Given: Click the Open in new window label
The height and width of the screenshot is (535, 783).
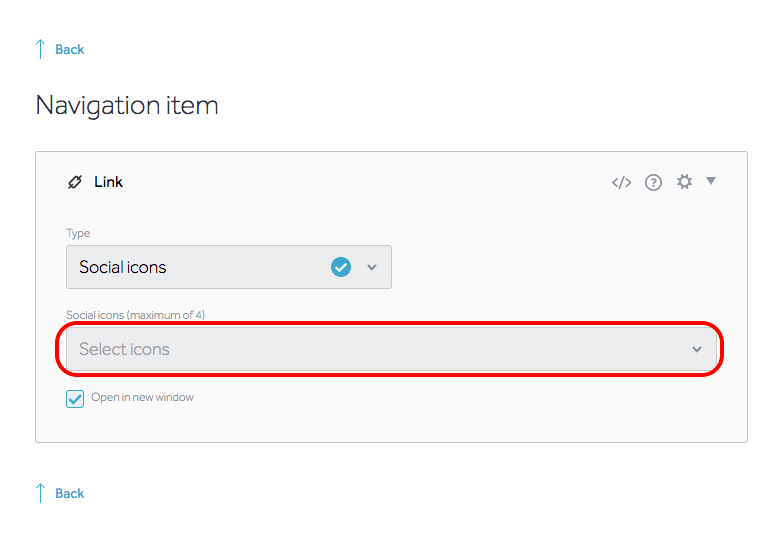Looking at the screenshot, I should tap(142, 397).
